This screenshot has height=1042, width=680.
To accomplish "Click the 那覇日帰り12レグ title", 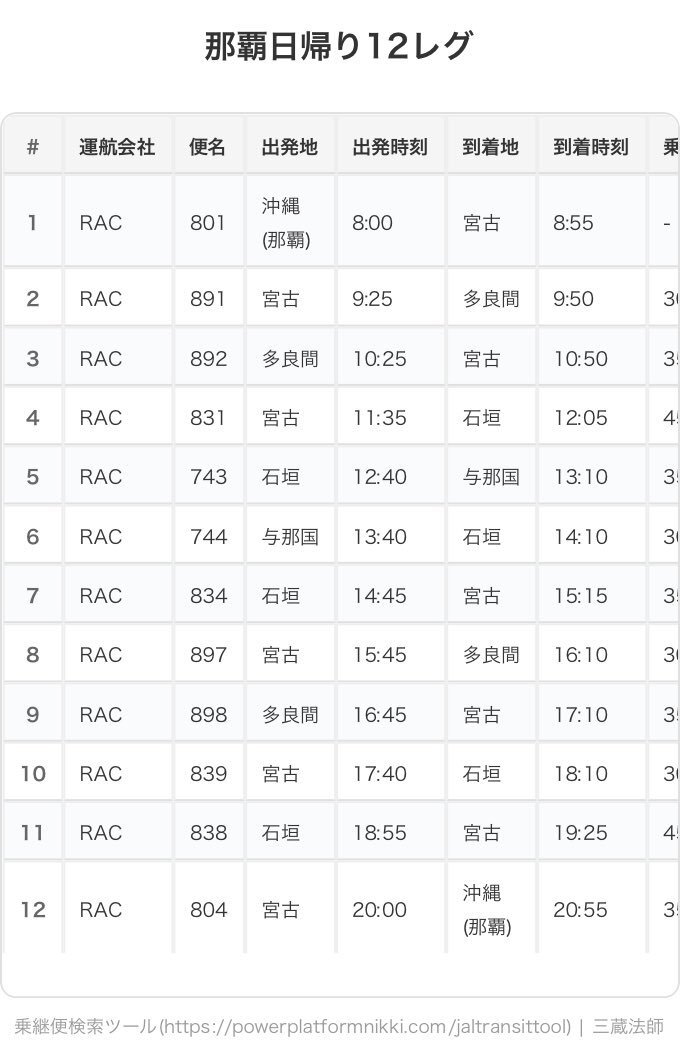I will tap(338, 47).
